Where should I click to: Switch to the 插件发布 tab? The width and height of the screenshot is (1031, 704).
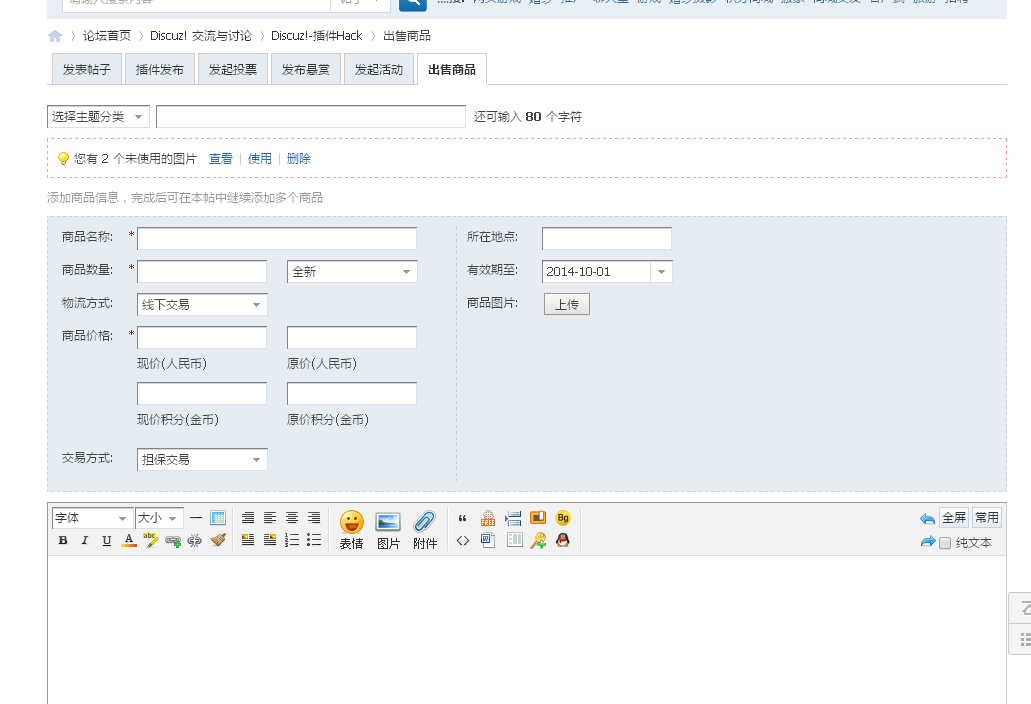pos(160,70)
